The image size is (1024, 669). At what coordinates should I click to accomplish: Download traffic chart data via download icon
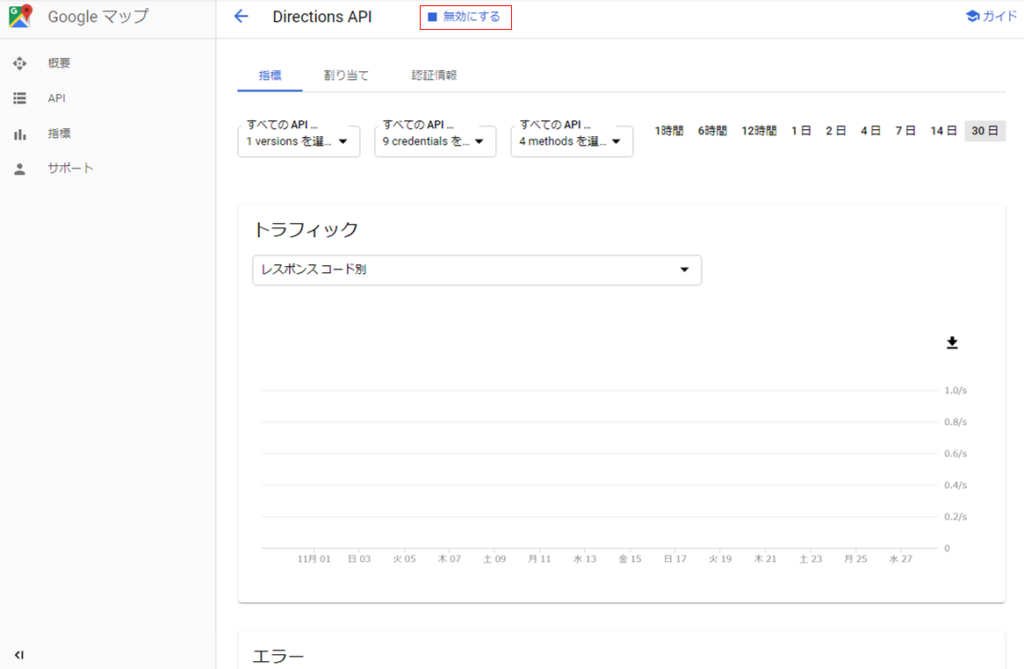(x=952, y=343)
